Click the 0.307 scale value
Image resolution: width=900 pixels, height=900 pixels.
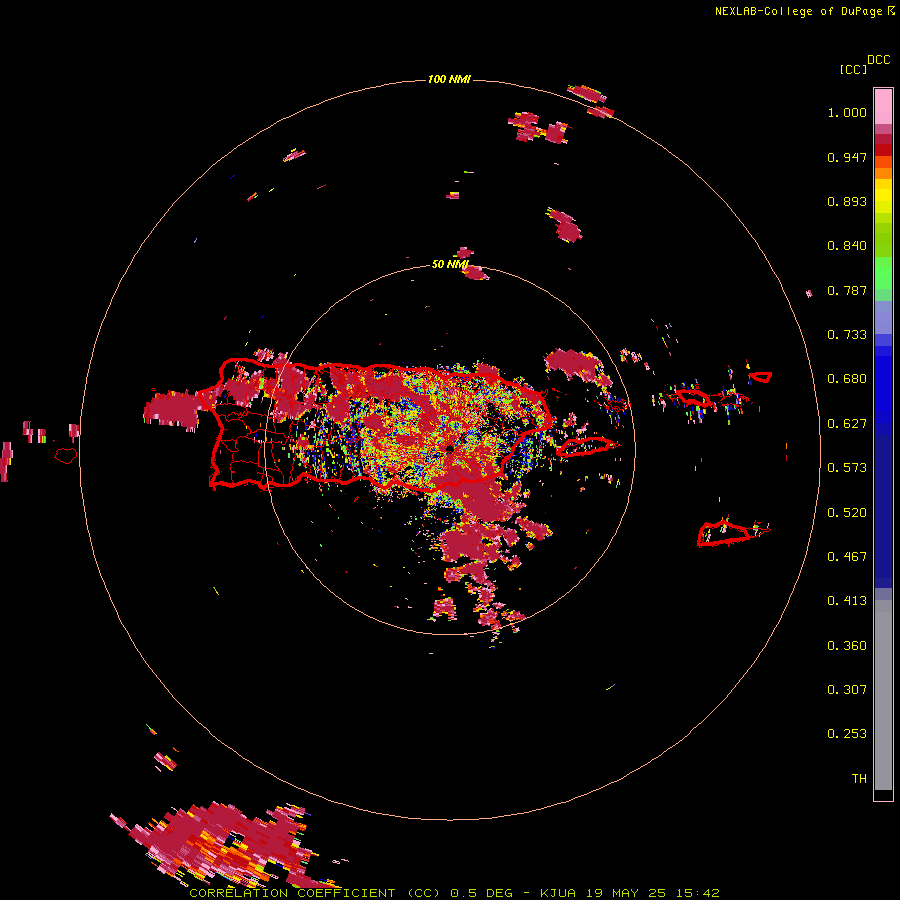(847, 690)
